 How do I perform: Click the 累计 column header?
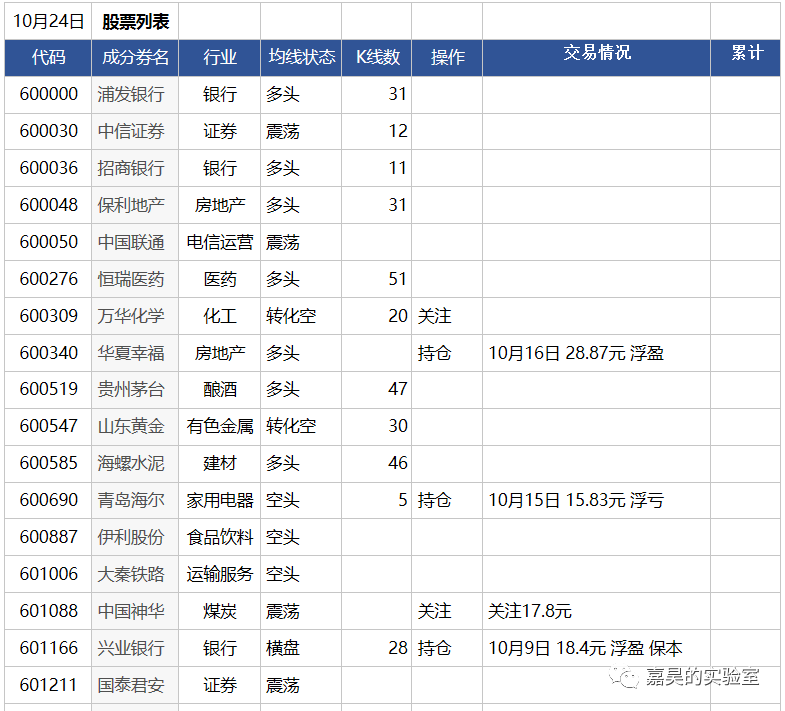pyautogui.click(x=745, y=58)
